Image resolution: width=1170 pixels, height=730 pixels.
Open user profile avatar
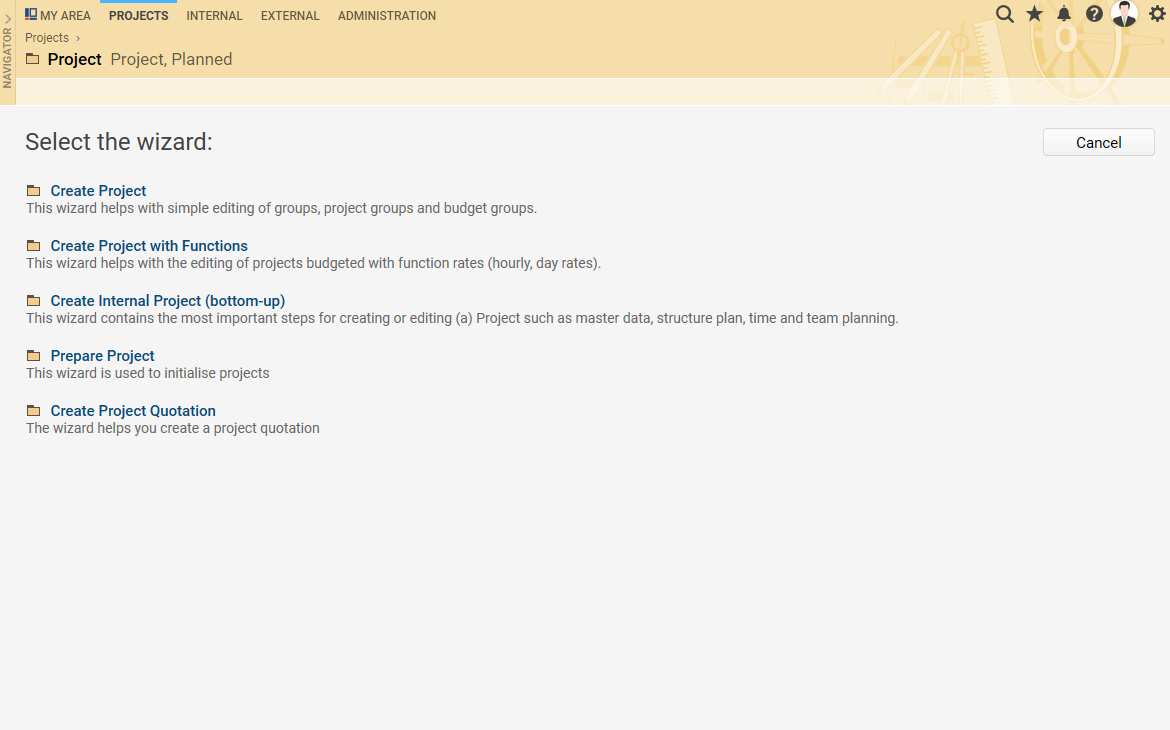tap(1124, 14)
